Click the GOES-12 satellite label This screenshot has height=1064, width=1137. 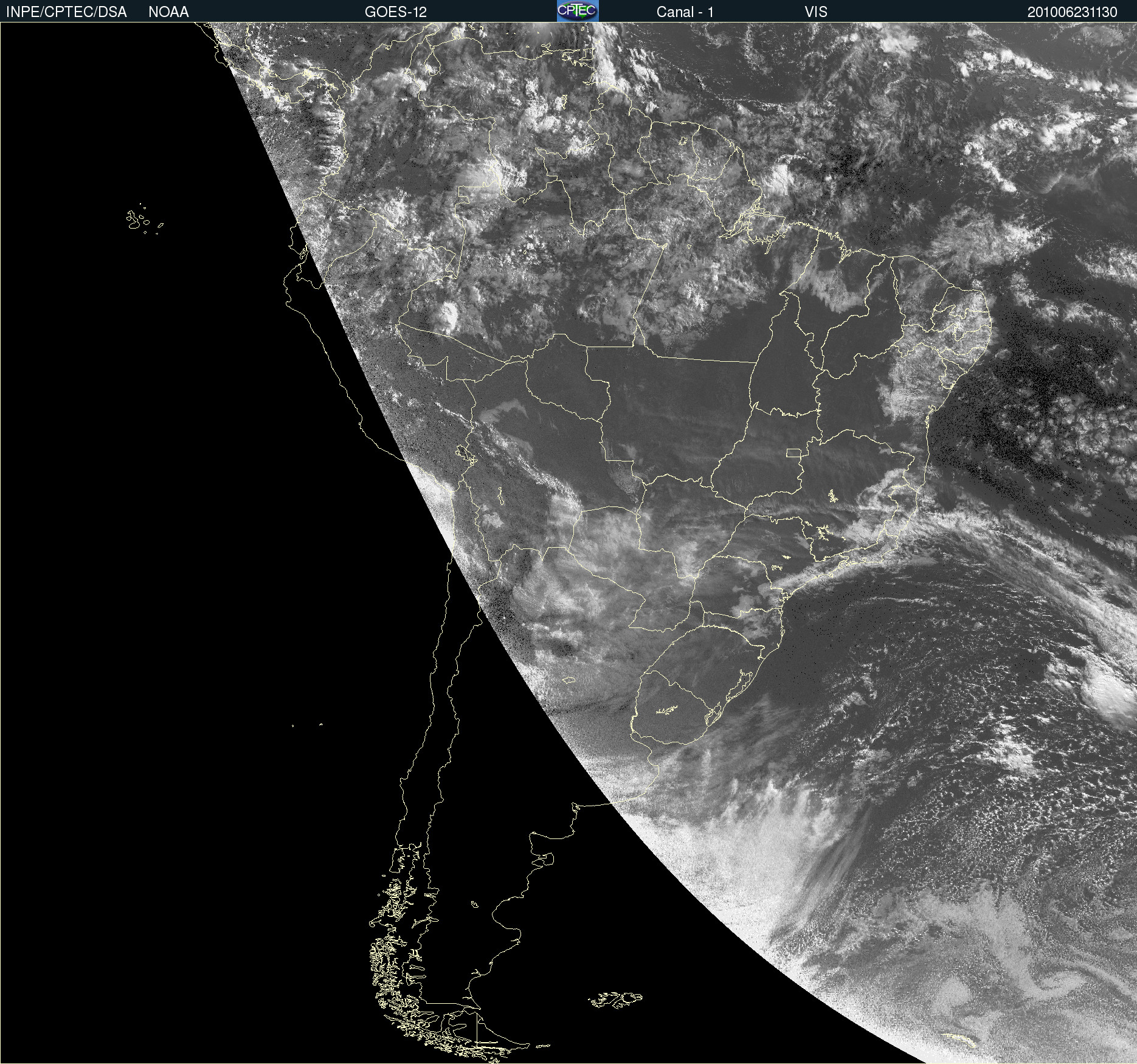click(396, 12)
